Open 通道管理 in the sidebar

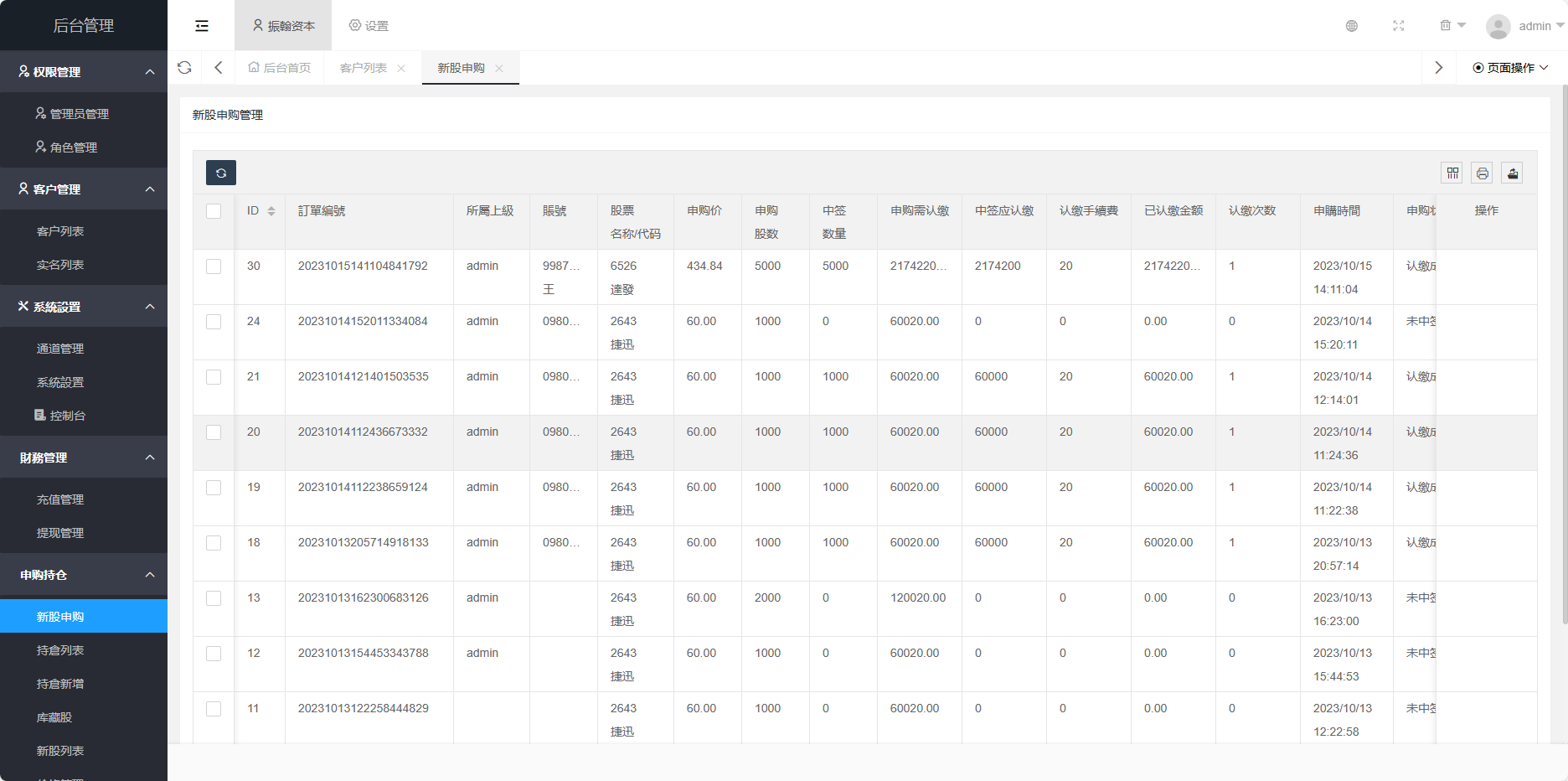[84, 348]
